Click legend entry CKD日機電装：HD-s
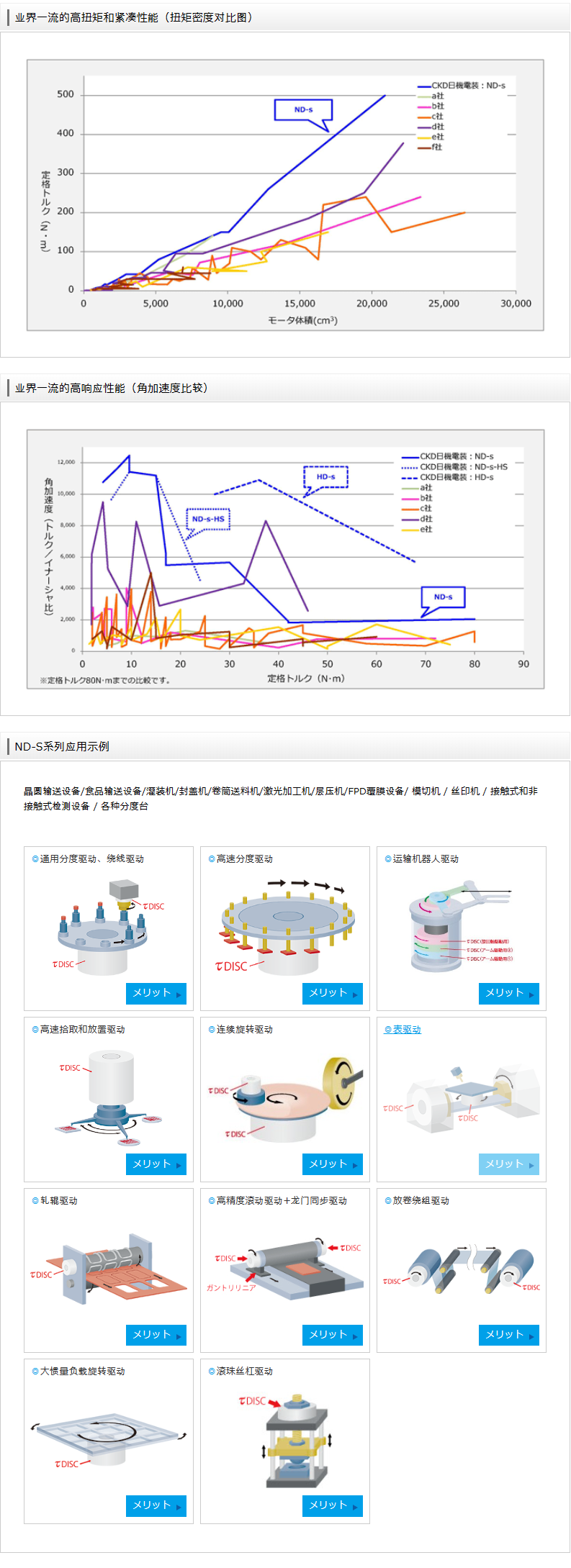 tap(447, 478)
